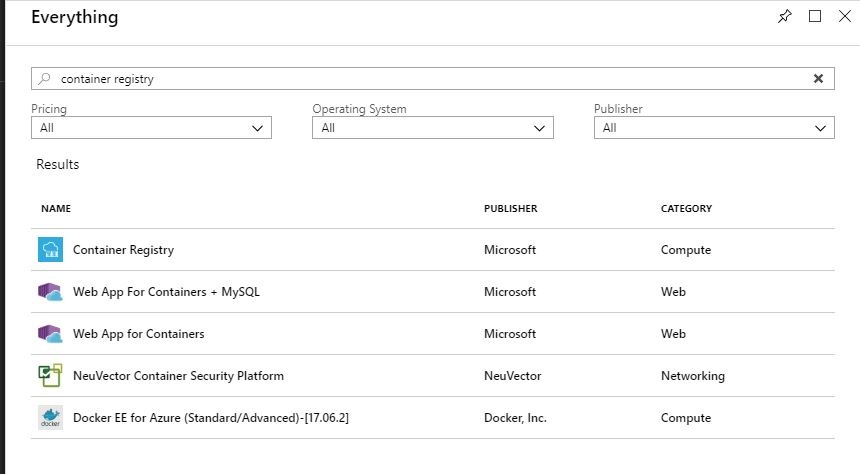Image resolution: width=860 pixels, height=474 pixels.
Task: Click Microsoft publisher in Web App for Containers row
Action: (510, 334)
